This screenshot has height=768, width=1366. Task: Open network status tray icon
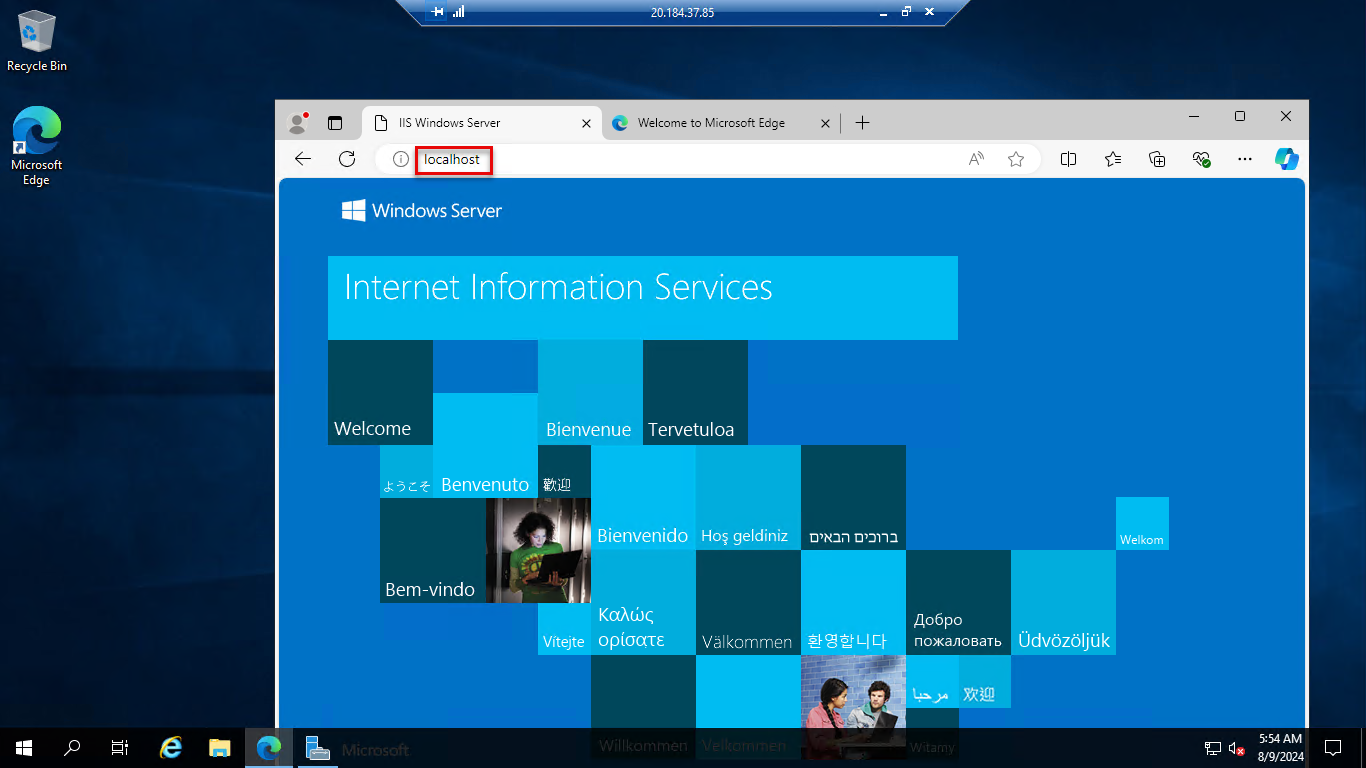[x=1212, y=748]
